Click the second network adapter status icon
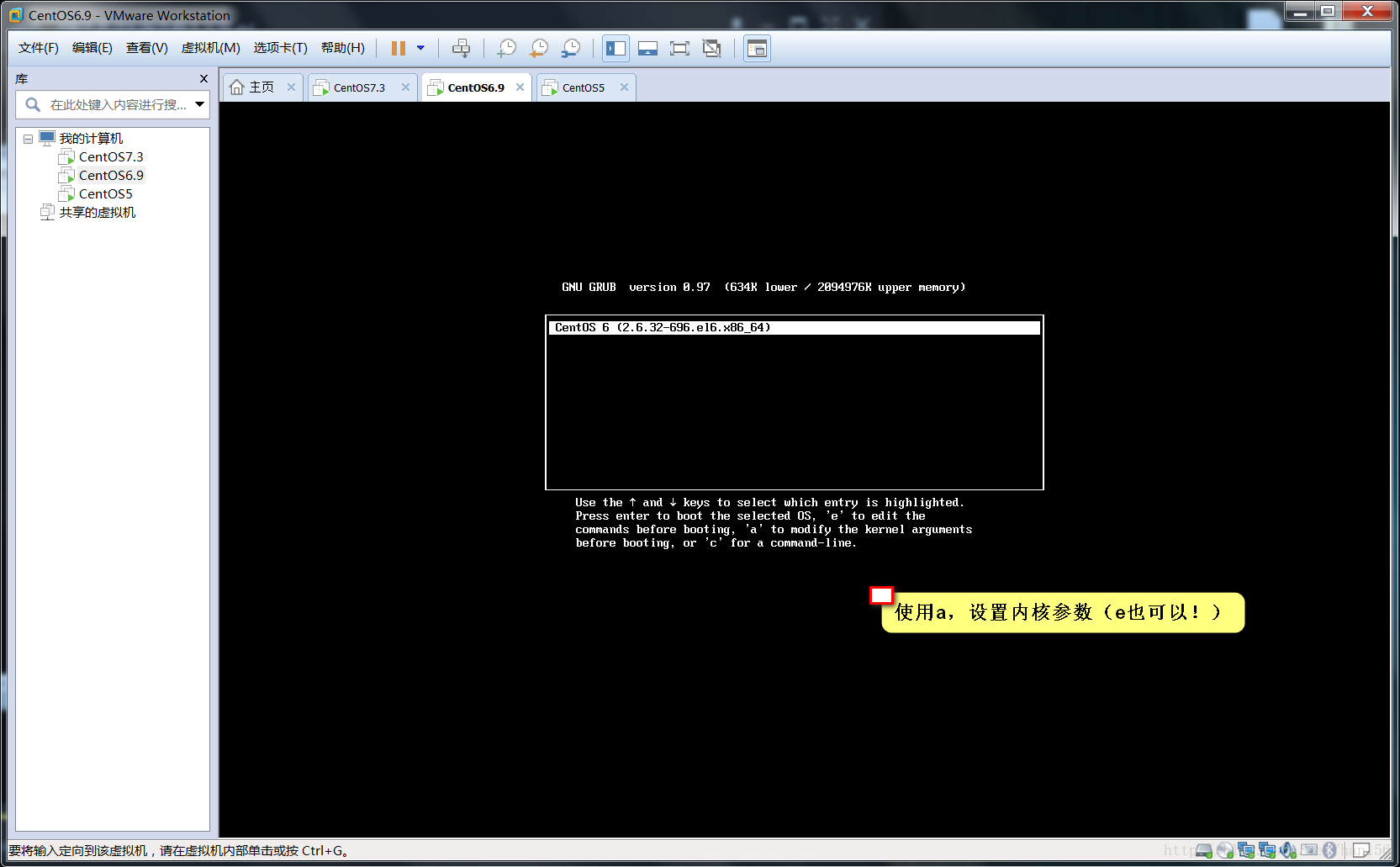This screenshot has width=1400, height=867. (x=1267, y=850)
